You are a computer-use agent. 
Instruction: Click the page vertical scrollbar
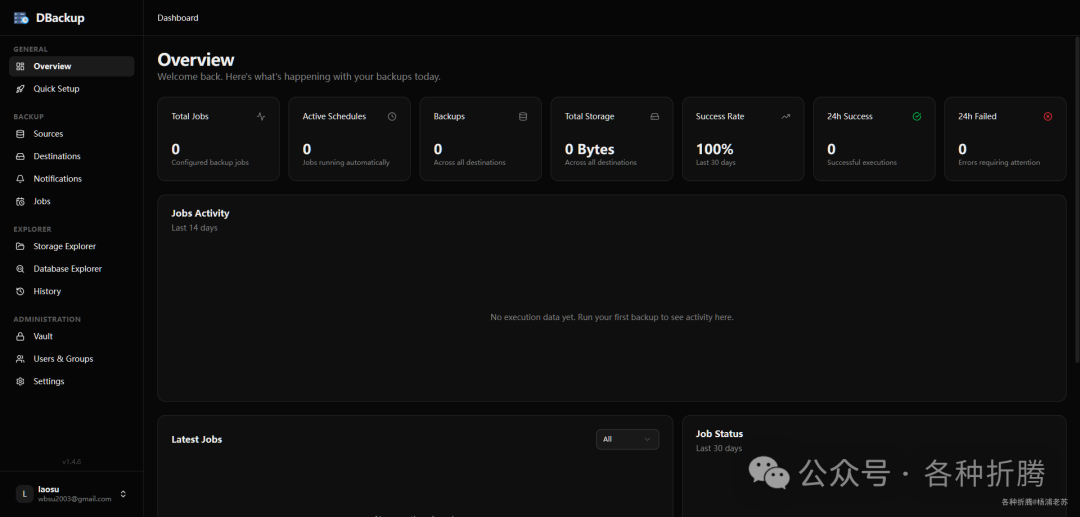[1076, 200]
